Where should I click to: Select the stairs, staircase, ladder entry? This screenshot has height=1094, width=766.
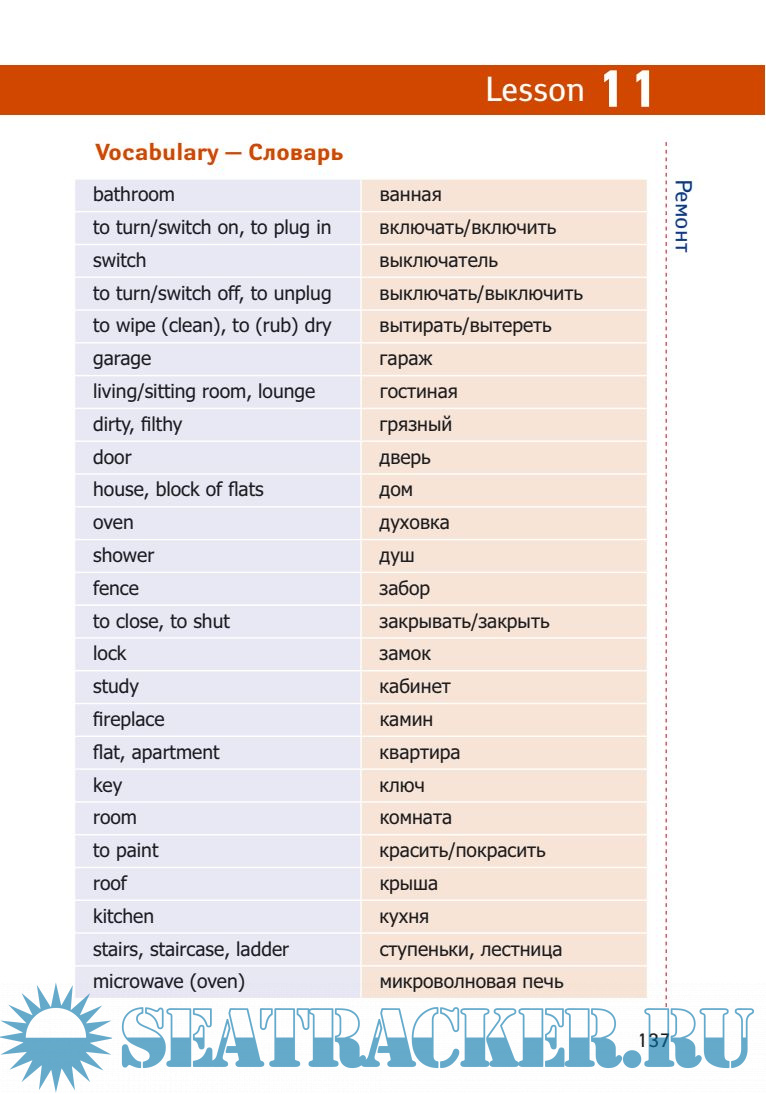pyautogui.click(x=191, y=950)
